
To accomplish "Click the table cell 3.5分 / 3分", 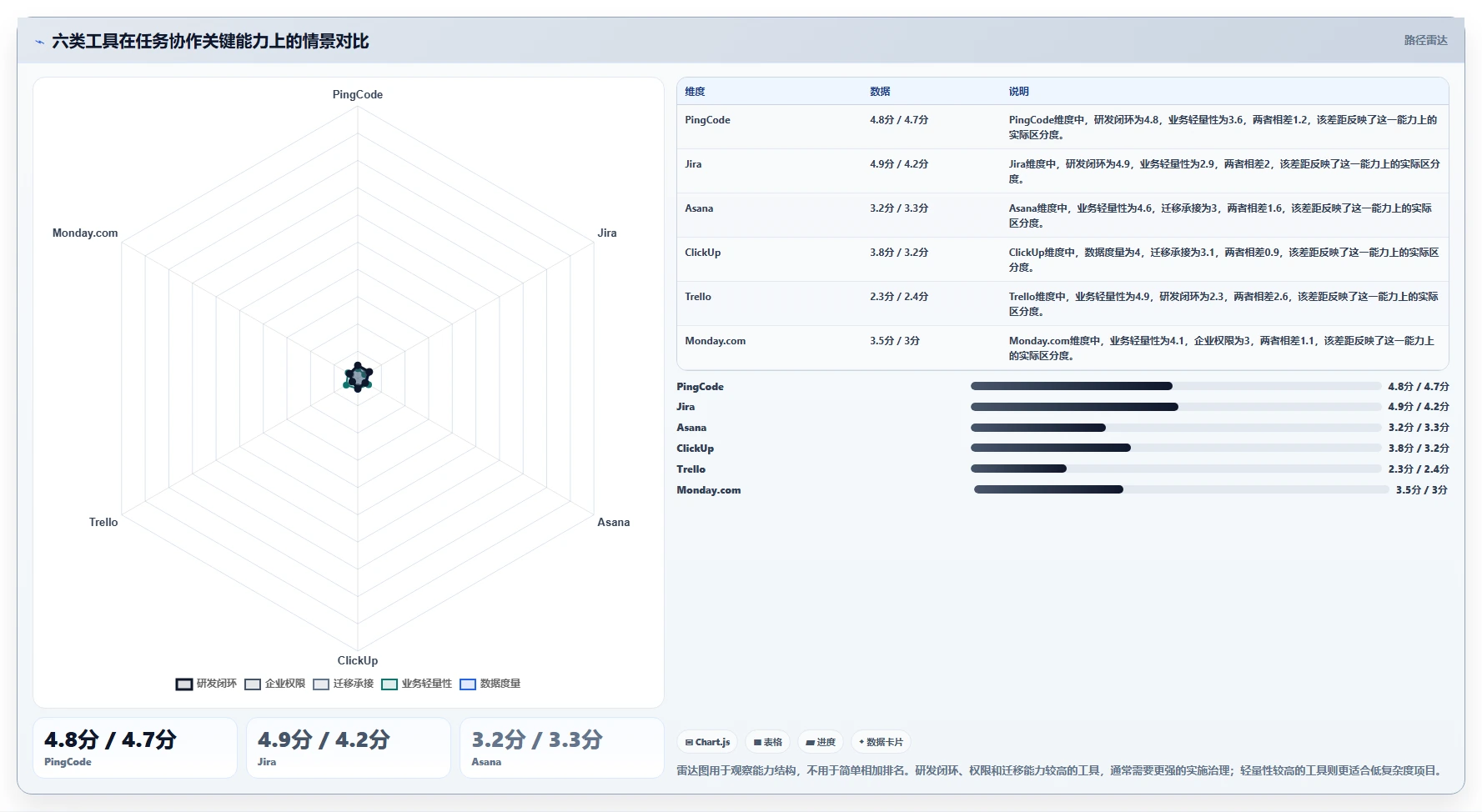I will 895,341.
